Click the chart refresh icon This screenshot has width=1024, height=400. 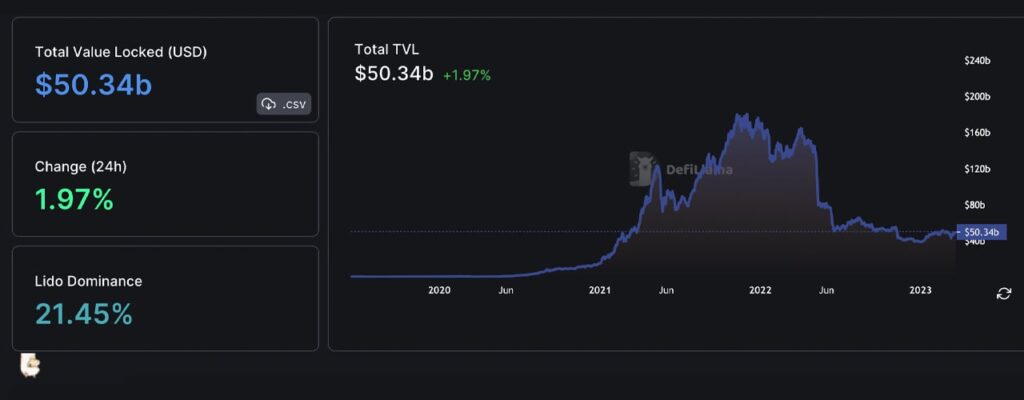tap(1003, 293)
